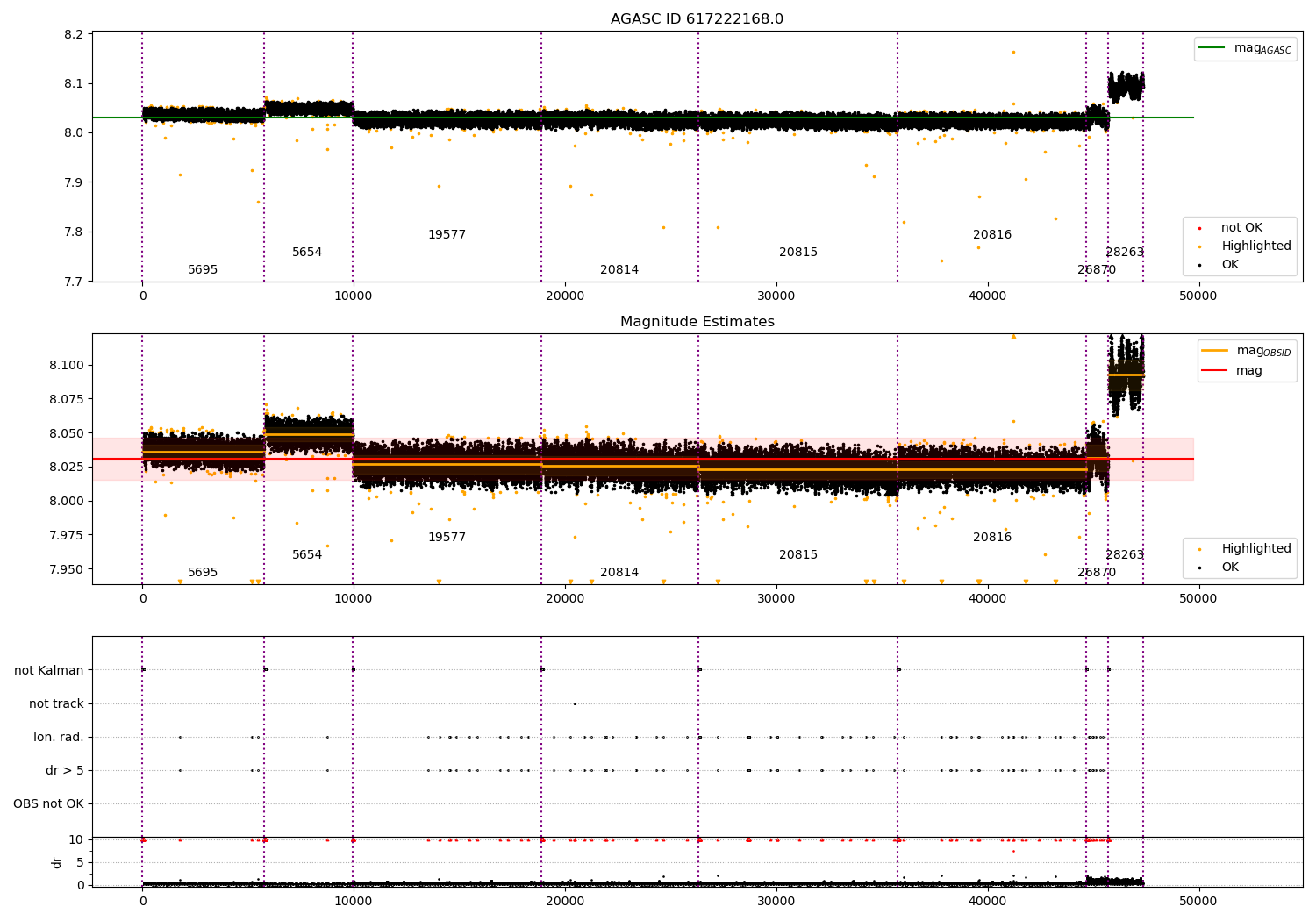
Task: Click the "7.950" y-axis tick label
Action: (67, 569)
